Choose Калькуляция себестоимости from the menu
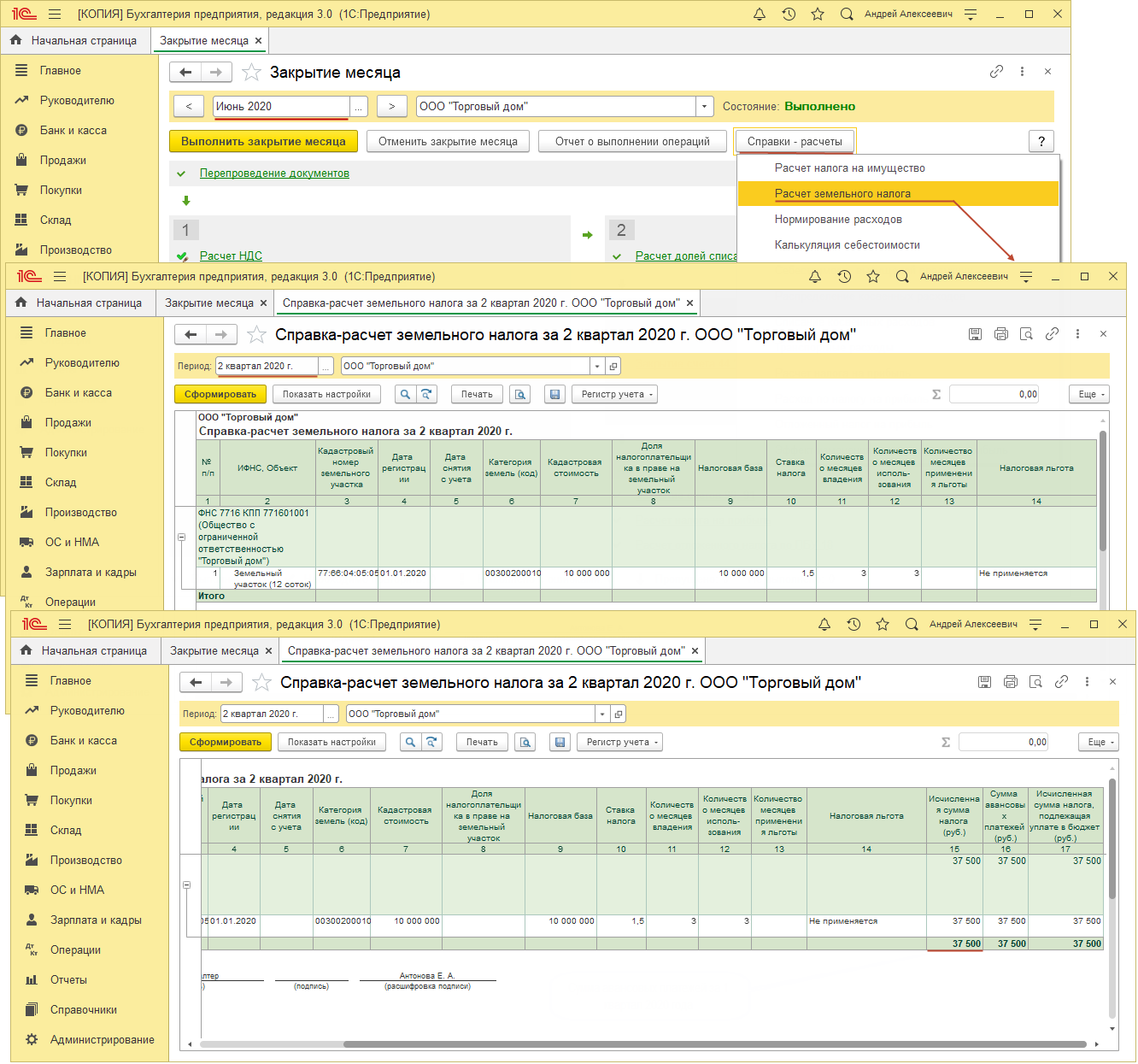This screenshot has height=1064, width=1138. [848, 245]
